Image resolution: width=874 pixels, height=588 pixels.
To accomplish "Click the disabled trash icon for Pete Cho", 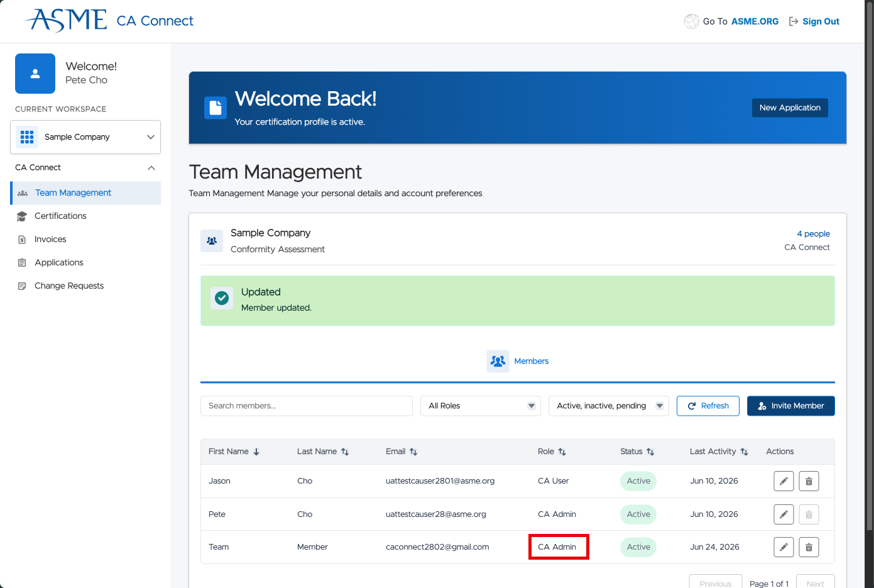I will coord(809,514).
